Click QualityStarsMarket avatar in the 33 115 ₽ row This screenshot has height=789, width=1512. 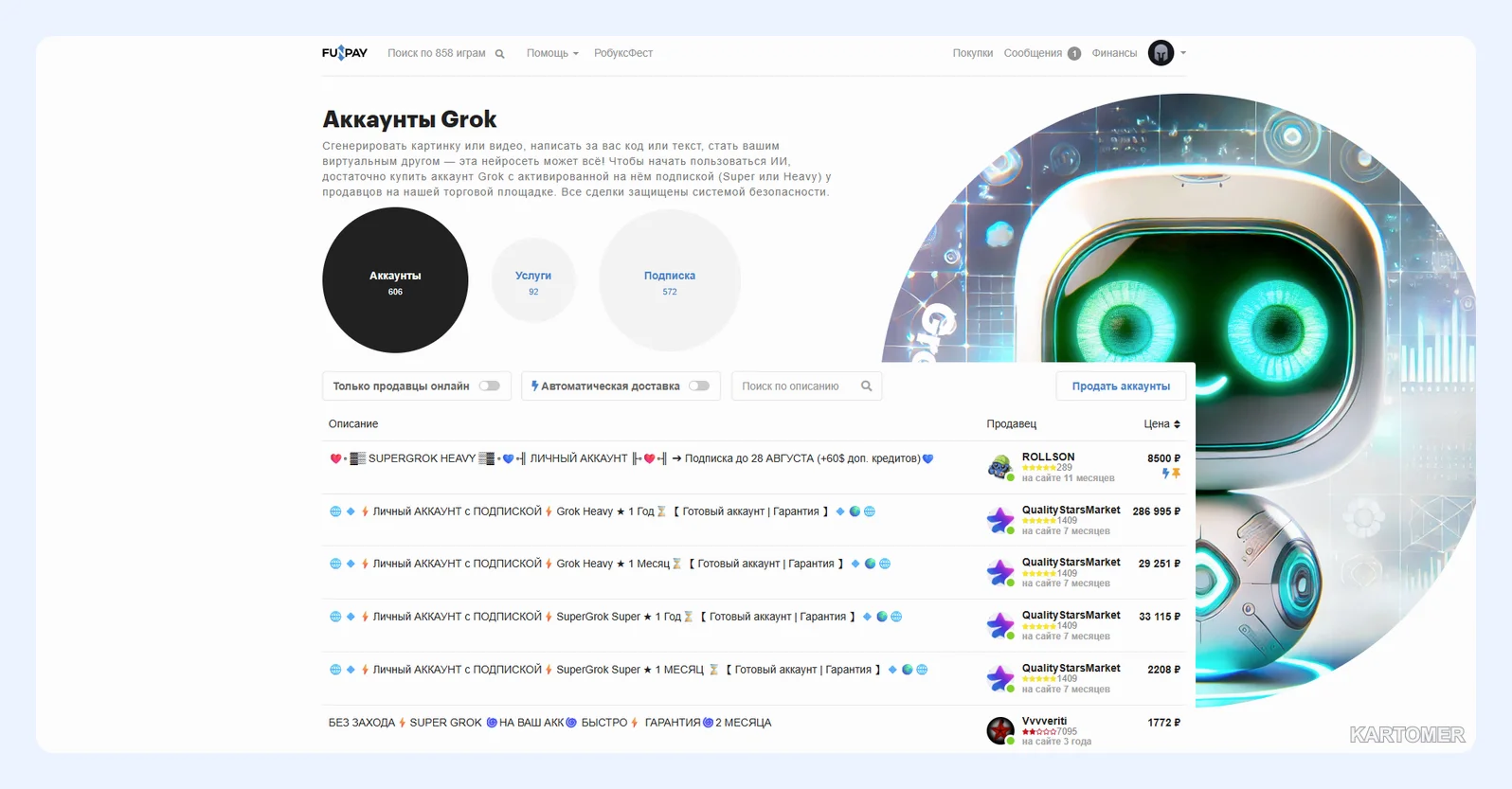[x=1000, y=625]
